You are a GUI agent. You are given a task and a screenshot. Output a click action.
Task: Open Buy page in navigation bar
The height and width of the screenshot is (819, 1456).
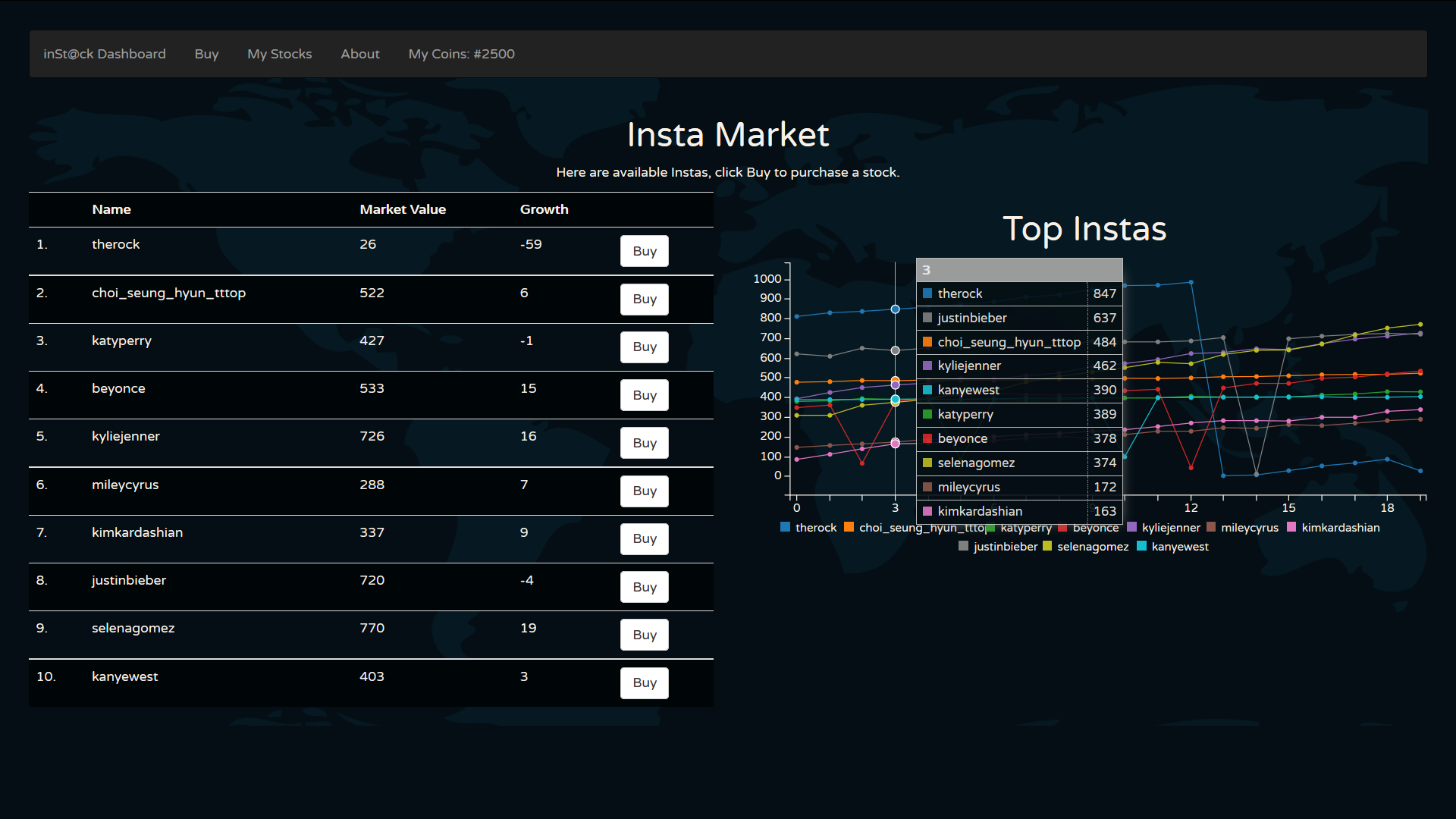point(206,54)
